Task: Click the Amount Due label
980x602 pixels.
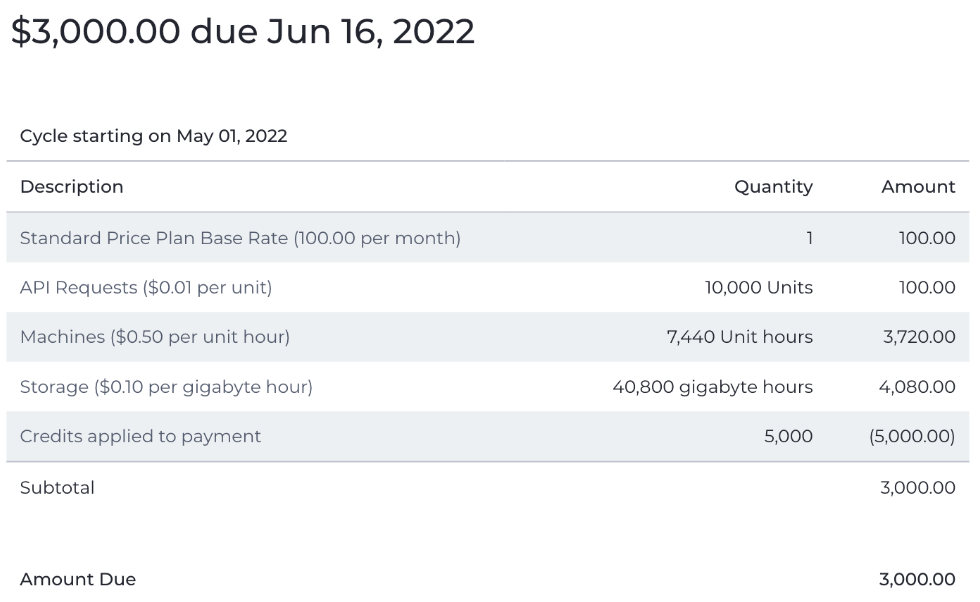Action: pyautogui.click(x=78, y=579)
